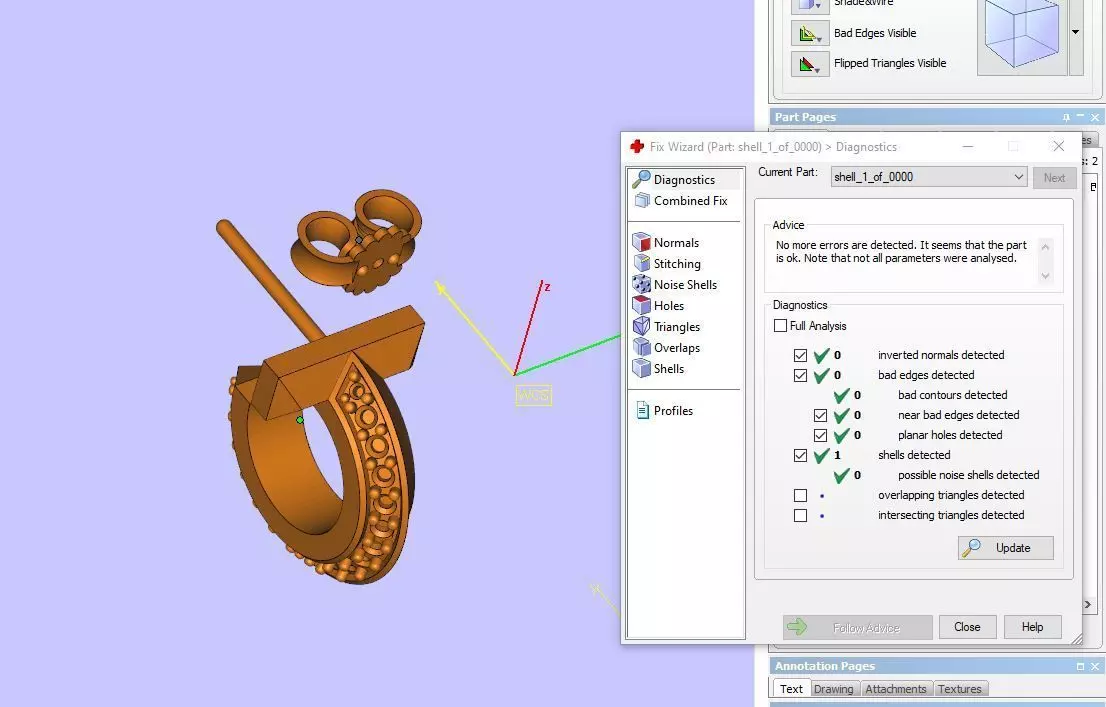Expand the view cube options arrow
Image resolution: width=1106 pixels, height=707 pixels.
[x=1076, y=32]
